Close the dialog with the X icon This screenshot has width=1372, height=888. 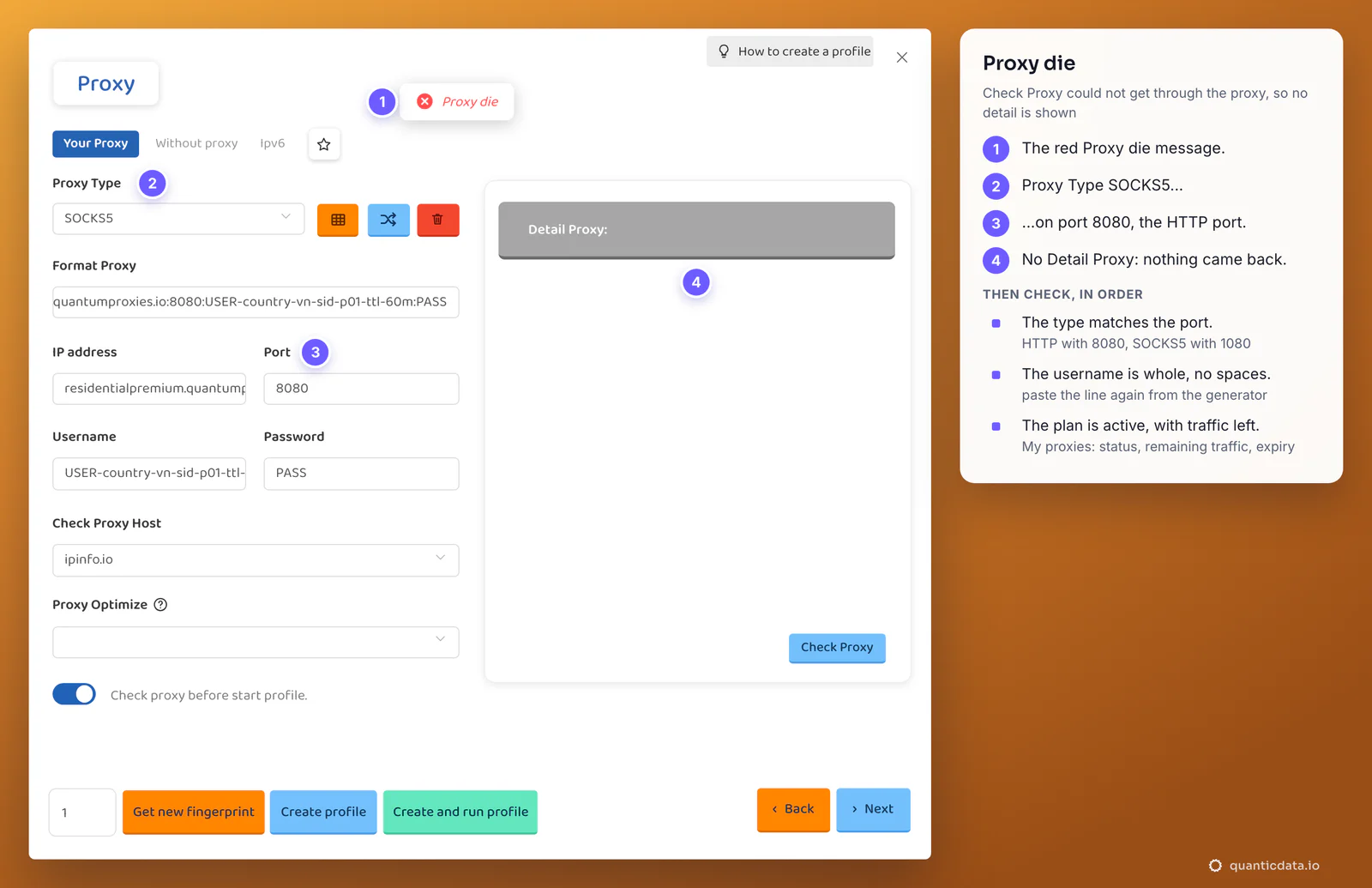(902, 57)
